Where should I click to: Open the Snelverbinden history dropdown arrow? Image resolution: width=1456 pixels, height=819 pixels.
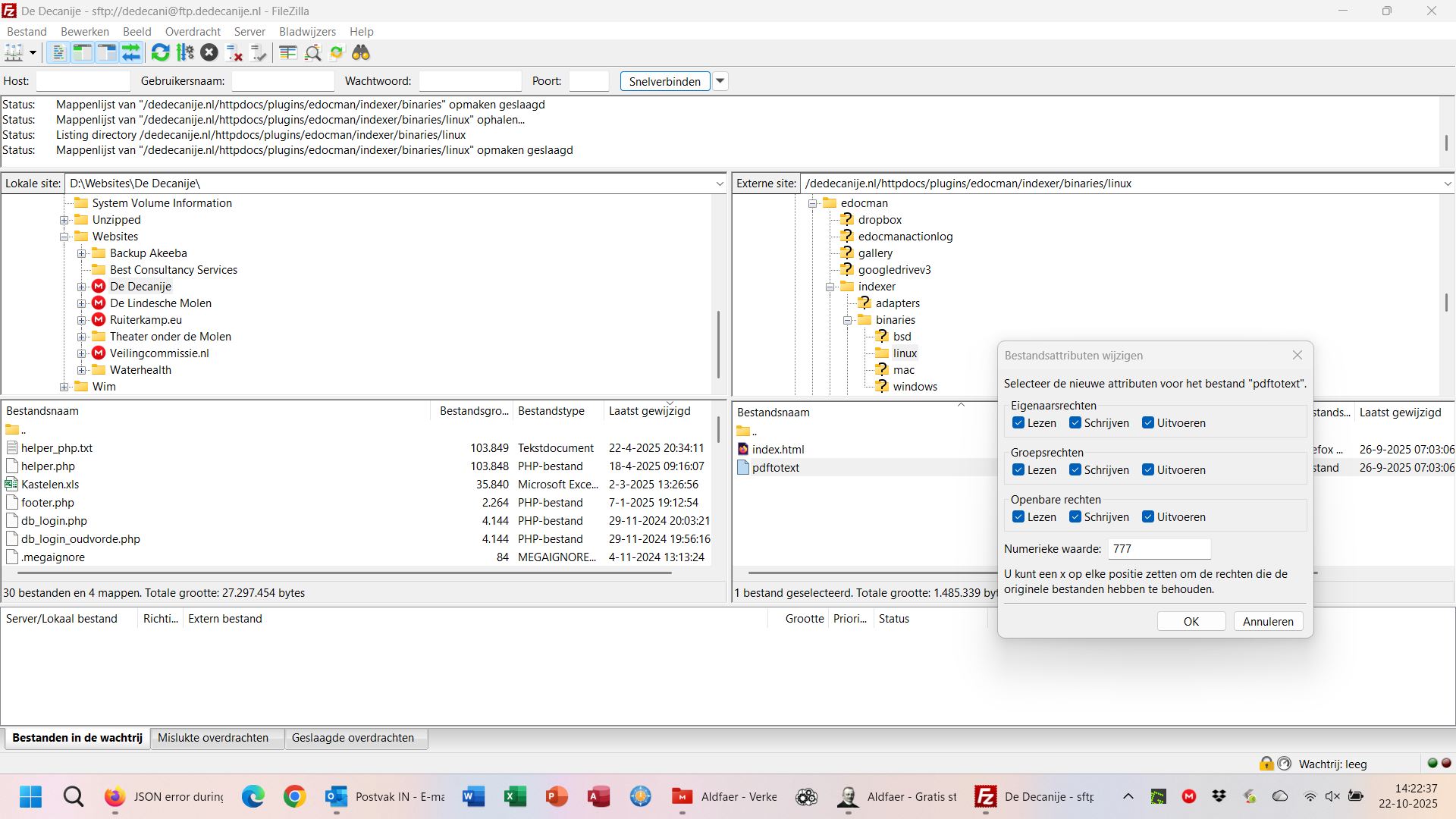(x=720, y=81)
